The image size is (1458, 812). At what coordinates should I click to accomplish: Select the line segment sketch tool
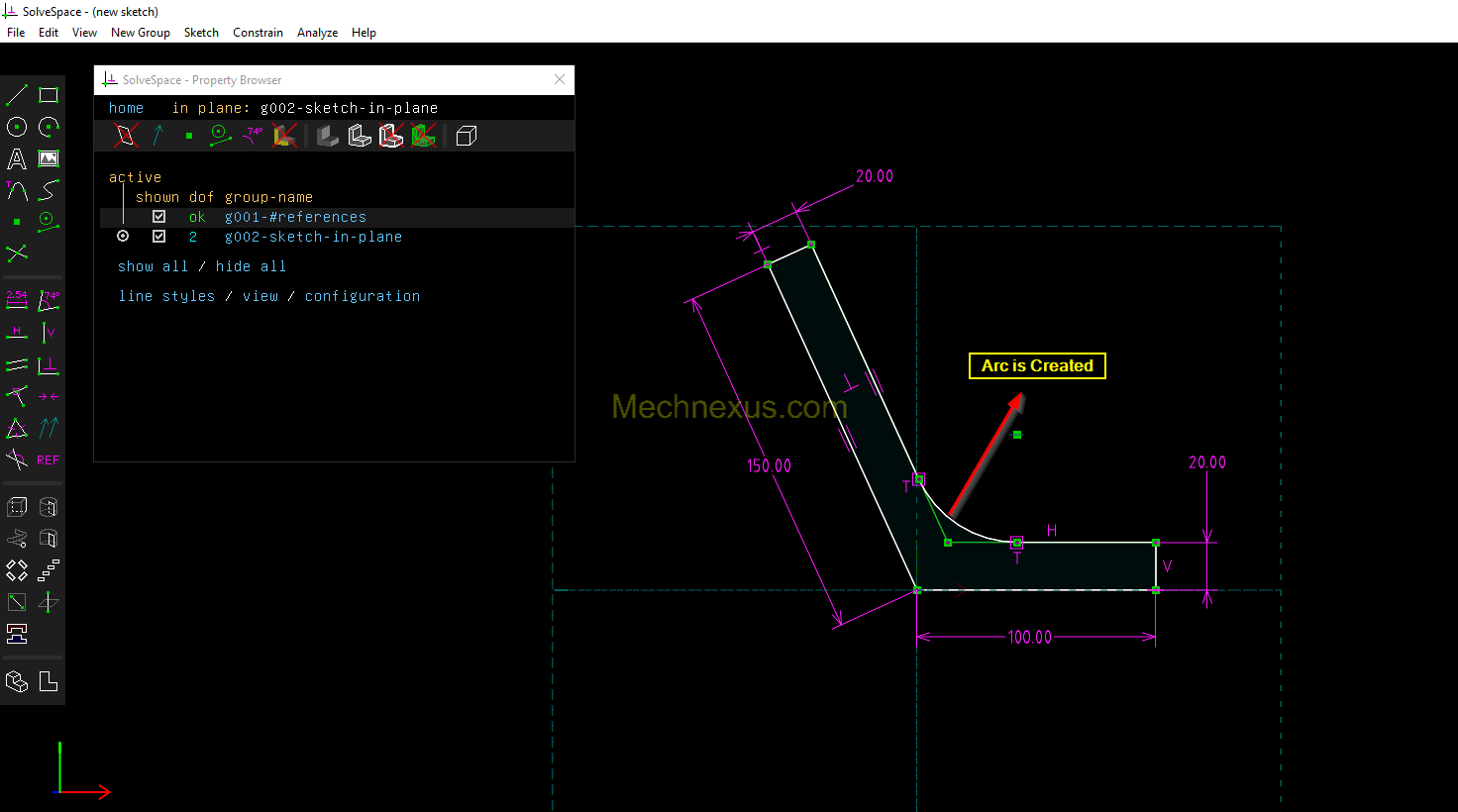pyautogui.click(x=17, y=95)
